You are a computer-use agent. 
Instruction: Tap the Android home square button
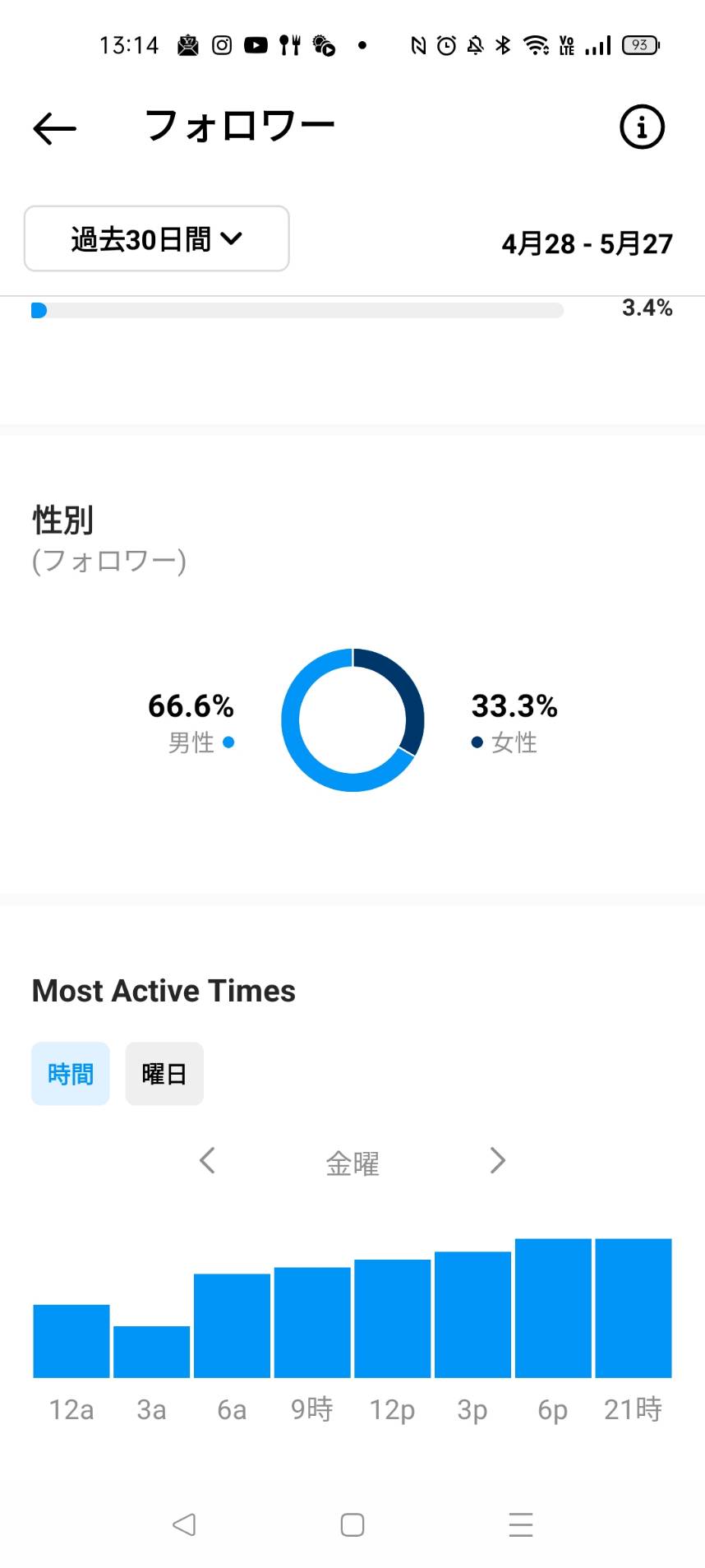pos(352,1524)
